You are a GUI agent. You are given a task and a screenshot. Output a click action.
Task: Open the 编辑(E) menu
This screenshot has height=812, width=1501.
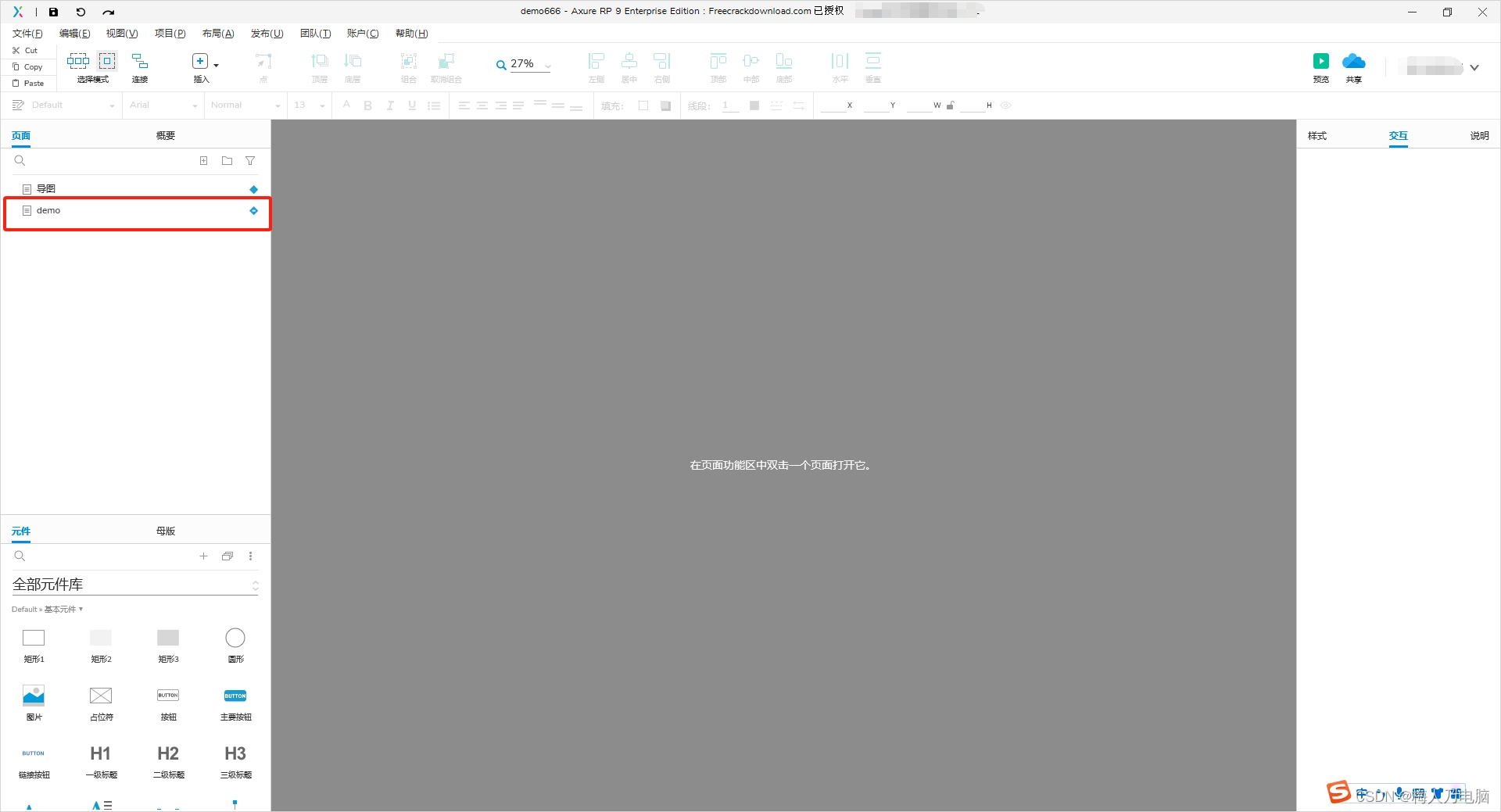[x=75, y=33]
